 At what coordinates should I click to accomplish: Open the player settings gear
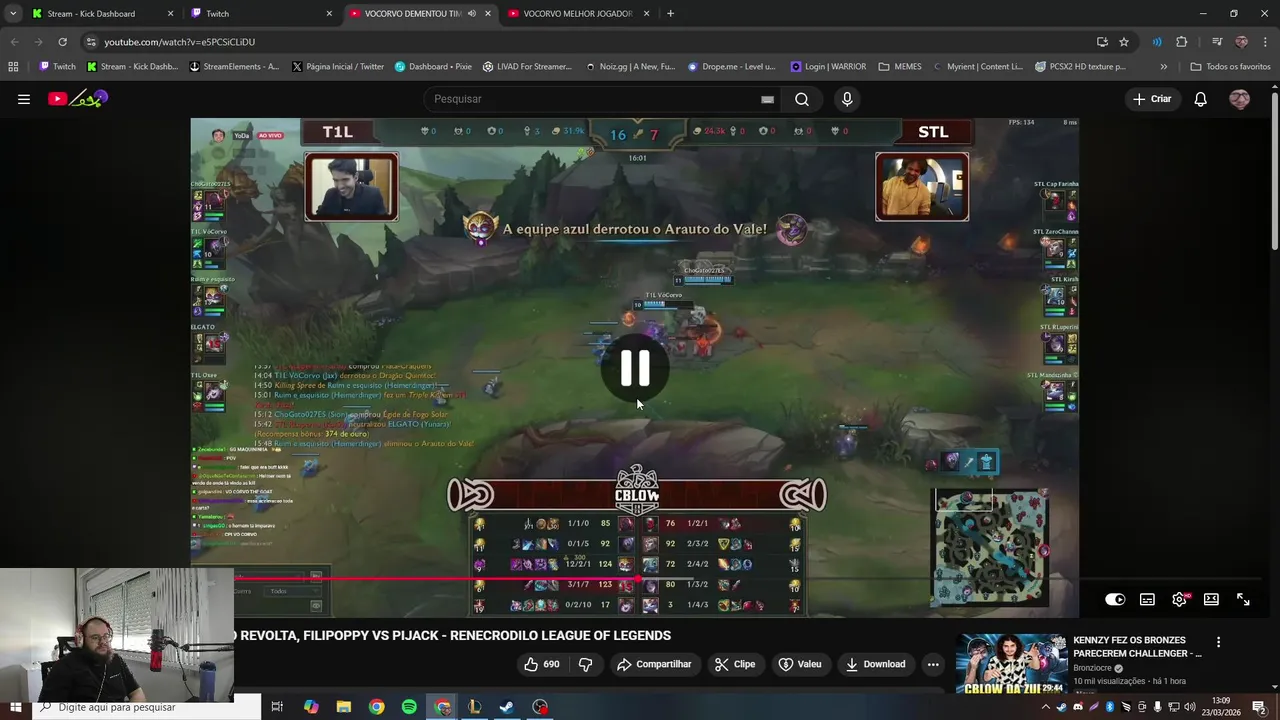(x=1179, y=599)
